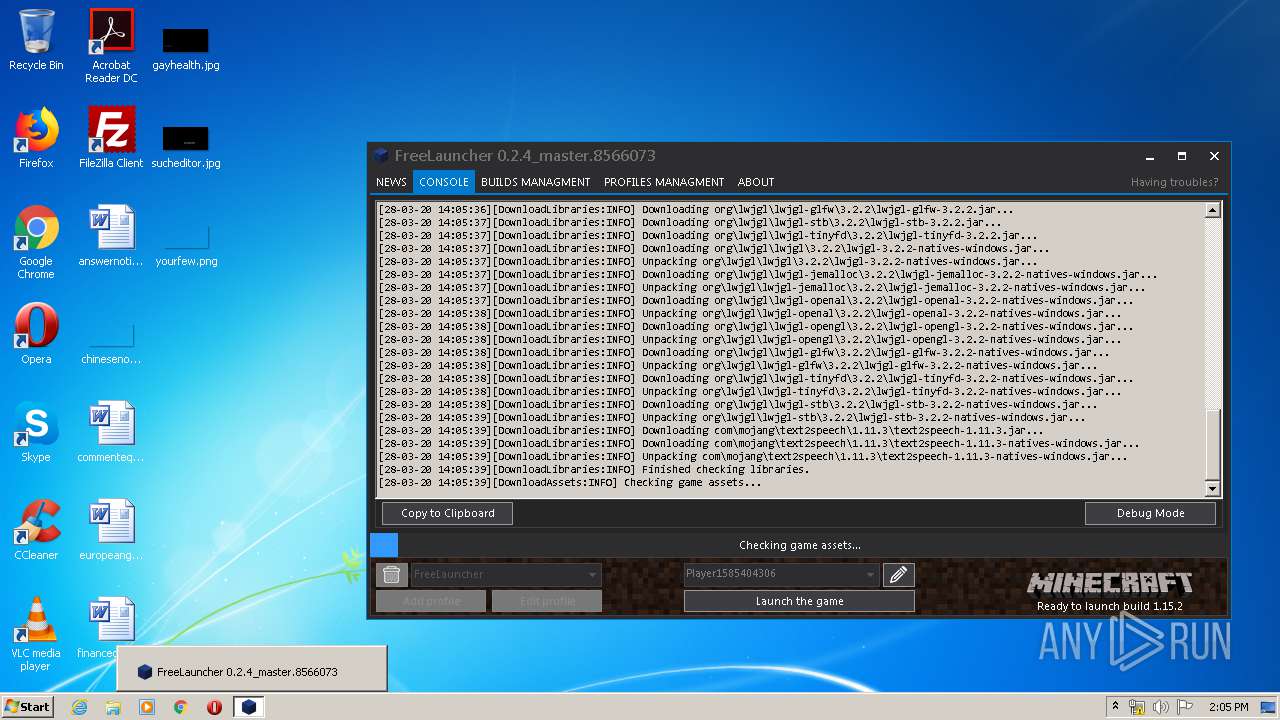
Task: Enable Debug Mode button
Action: click(1150, 513)
